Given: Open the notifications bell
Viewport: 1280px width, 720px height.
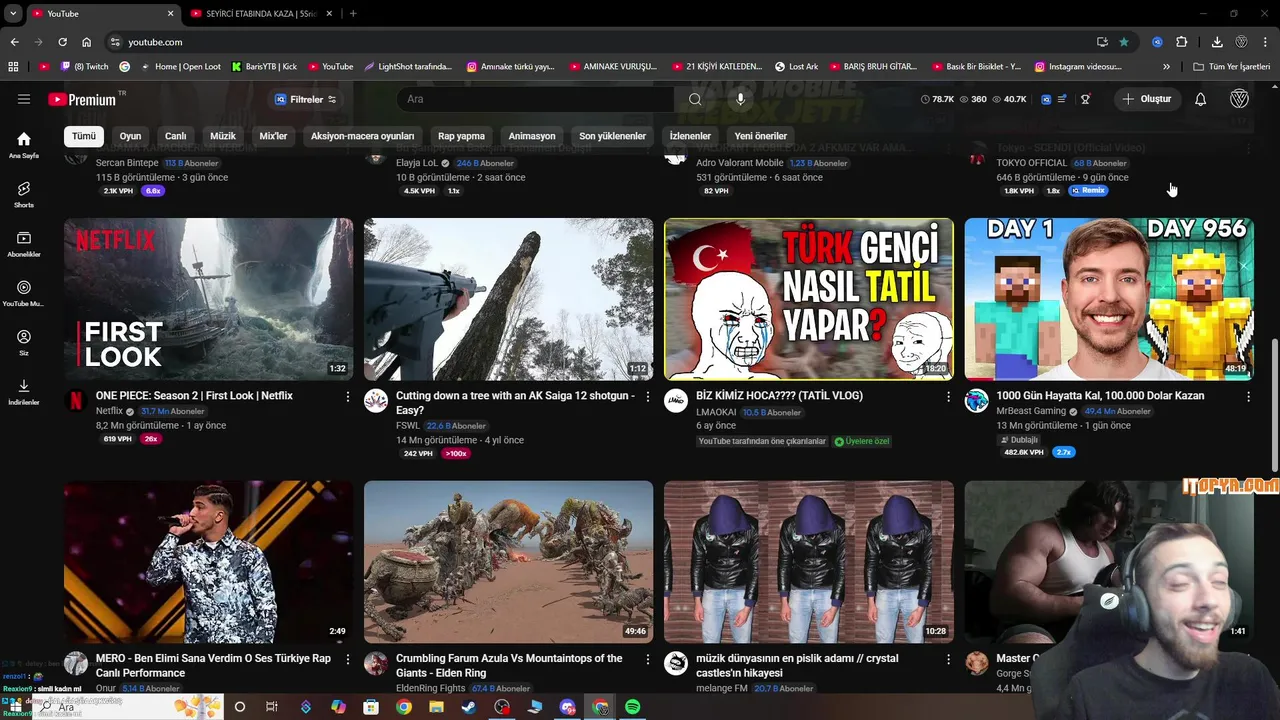Looking at the screenshot, I should pos(1201,99).
